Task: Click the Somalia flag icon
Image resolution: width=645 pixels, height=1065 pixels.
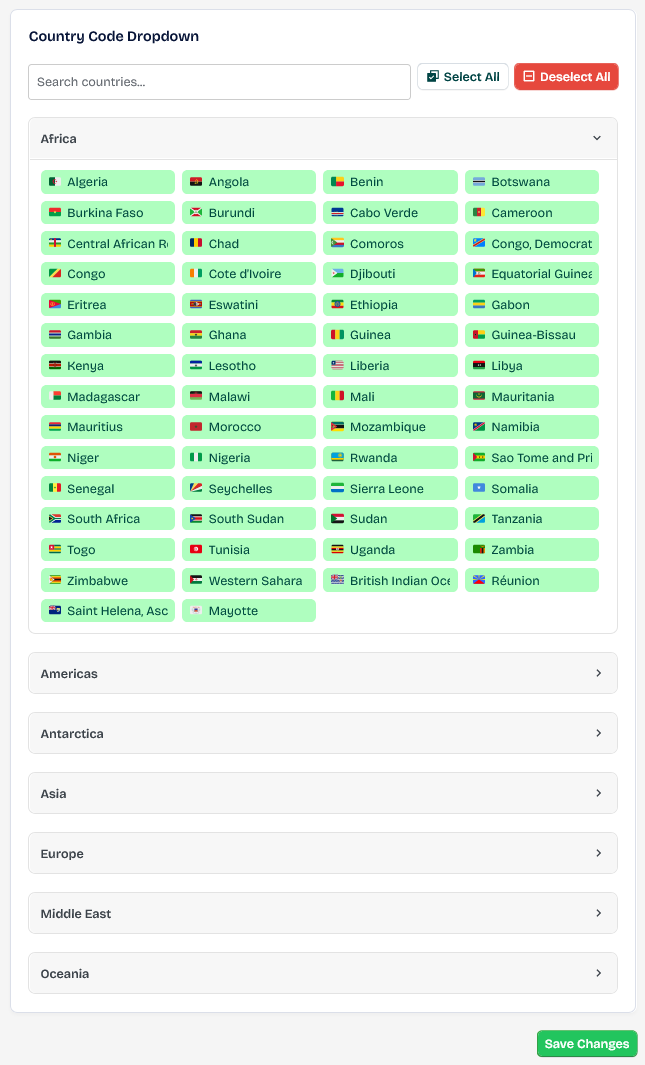Action: (x=479, y=489)
